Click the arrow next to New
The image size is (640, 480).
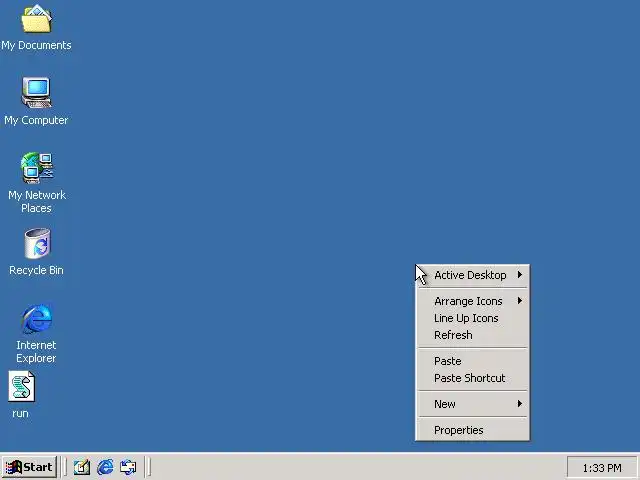click(520, 404)
